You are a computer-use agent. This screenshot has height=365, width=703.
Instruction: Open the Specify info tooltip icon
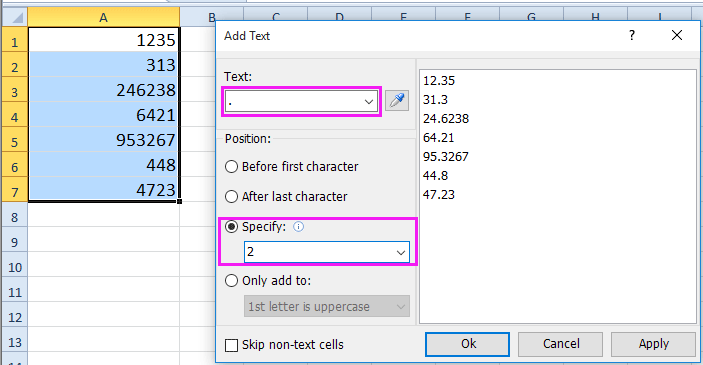pyautogui.click(x=298, y=227)
